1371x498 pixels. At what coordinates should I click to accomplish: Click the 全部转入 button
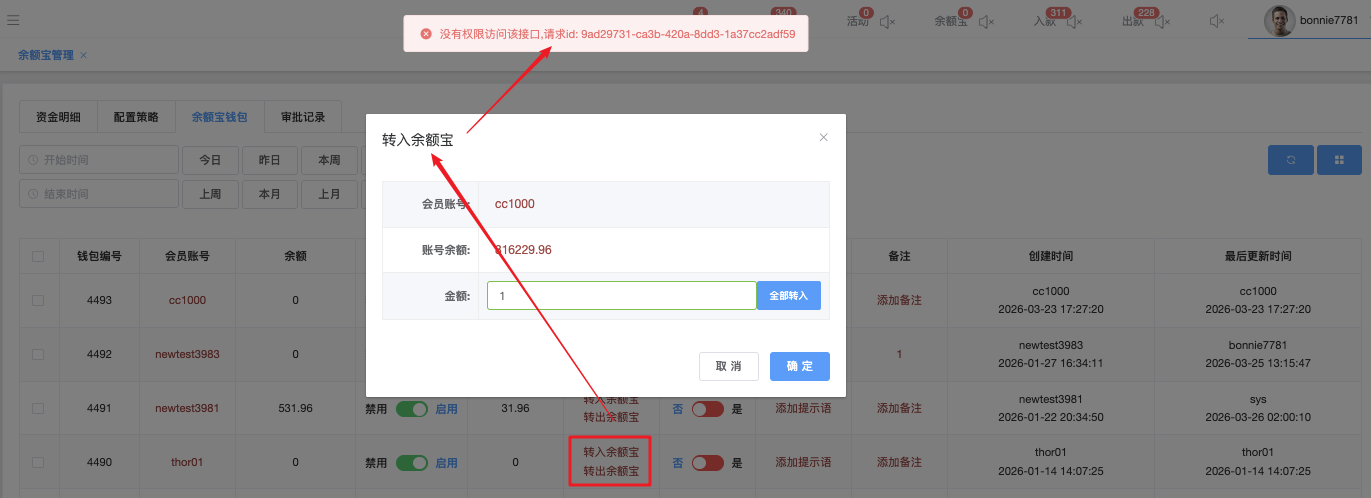pyautogui.click(x=788, y=296)
